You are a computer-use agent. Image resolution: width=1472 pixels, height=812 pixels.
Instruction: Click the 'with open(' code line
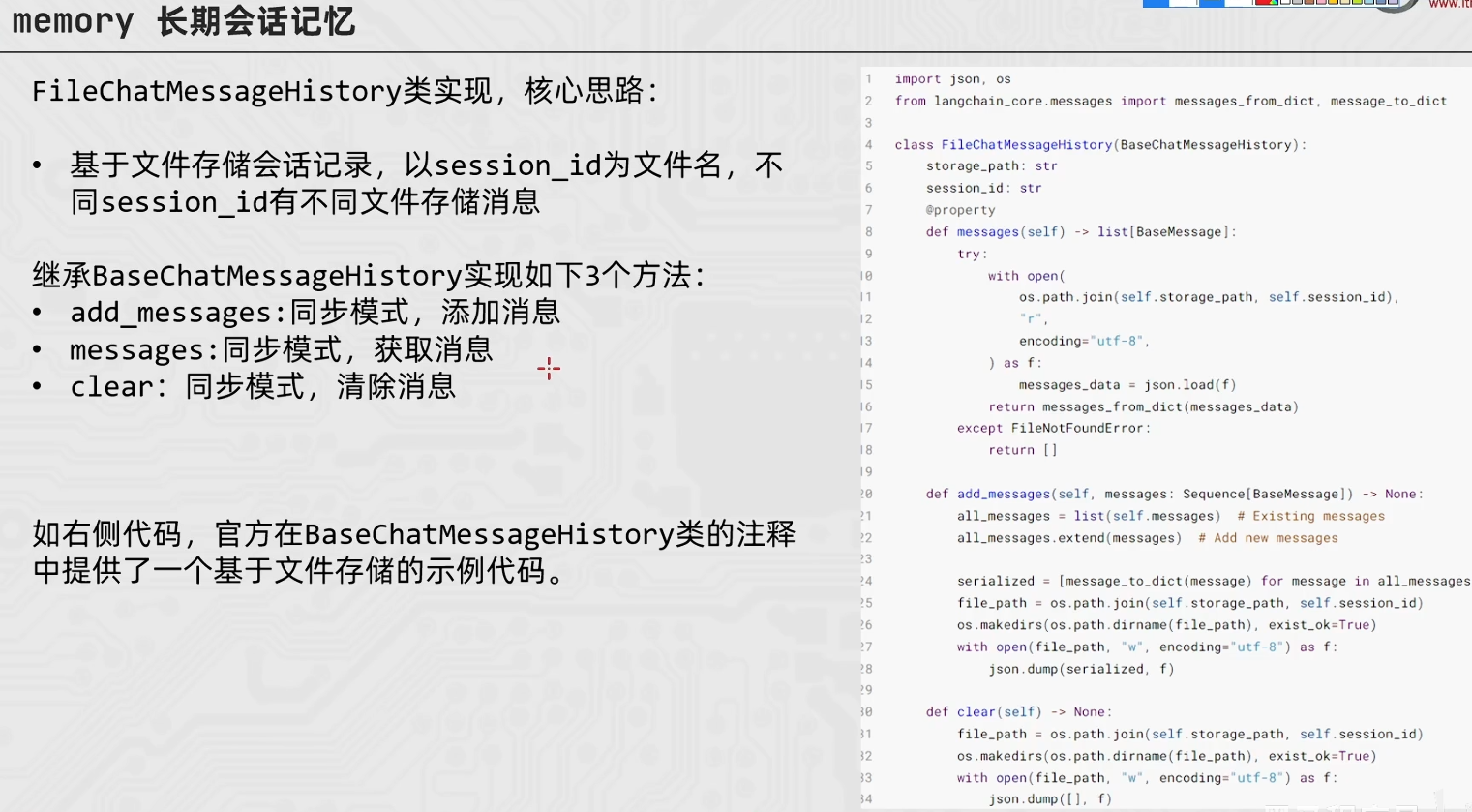[1026, 276]
